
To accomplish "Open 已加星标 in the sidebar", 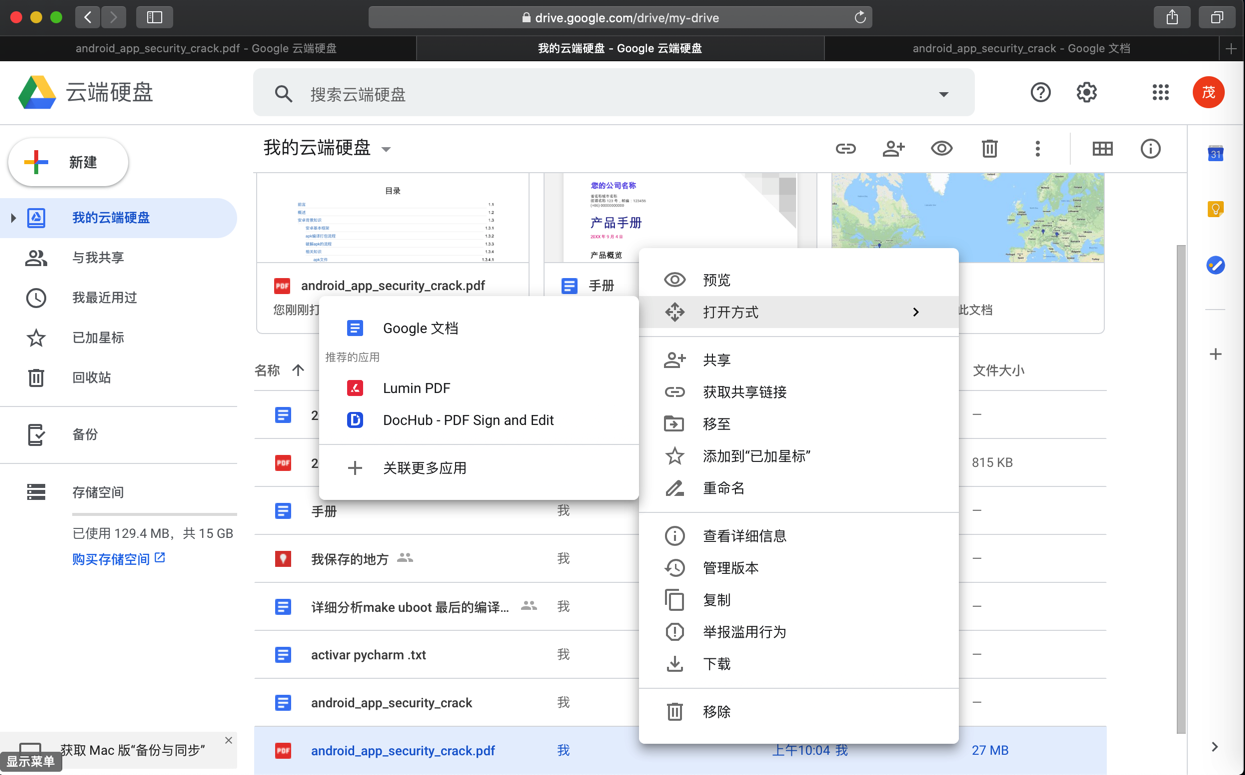I will [118, 338].
